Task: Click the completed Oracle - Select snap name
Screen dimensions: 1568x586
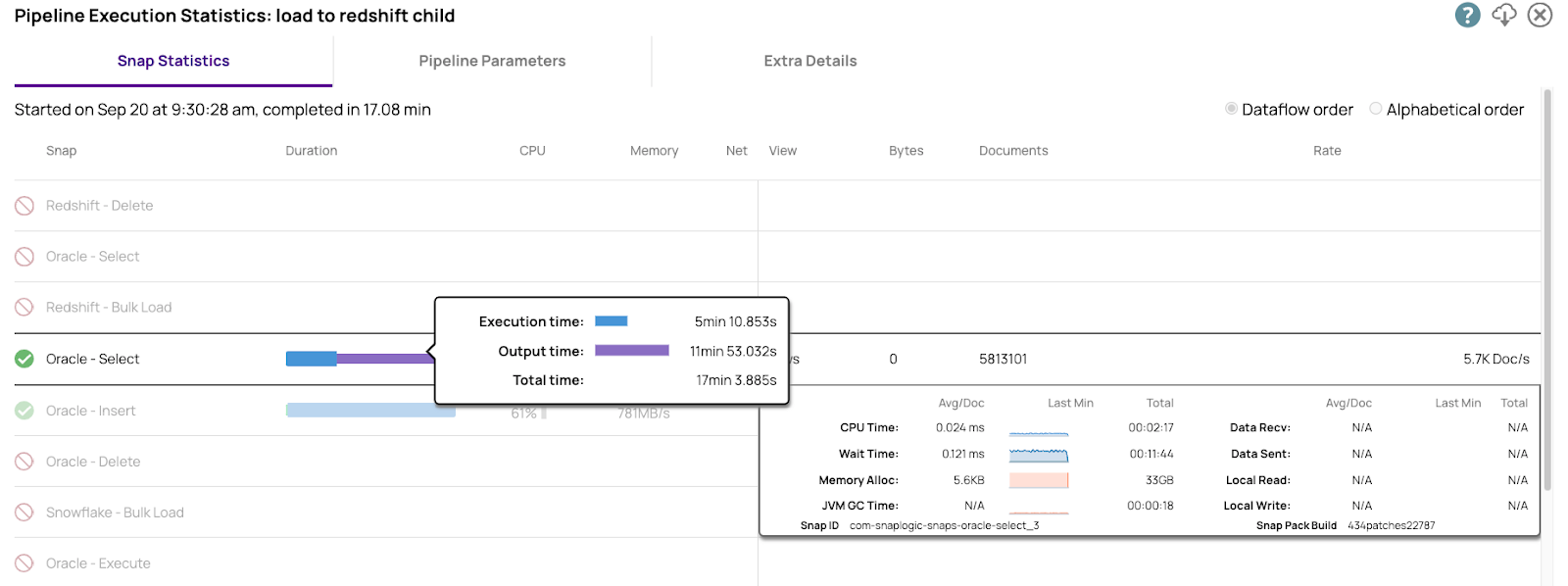Action: click(x=93, y=359)
